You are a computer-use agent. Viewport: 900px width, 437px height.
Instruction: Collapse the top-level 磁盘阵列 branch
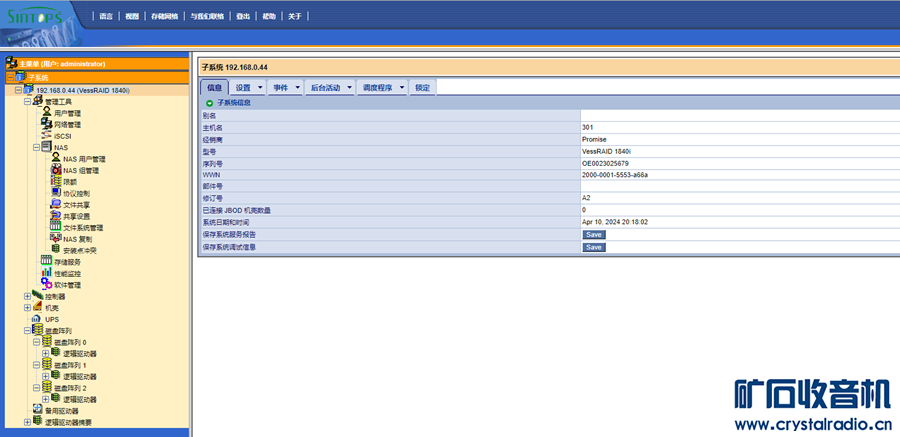pos(27,331)
